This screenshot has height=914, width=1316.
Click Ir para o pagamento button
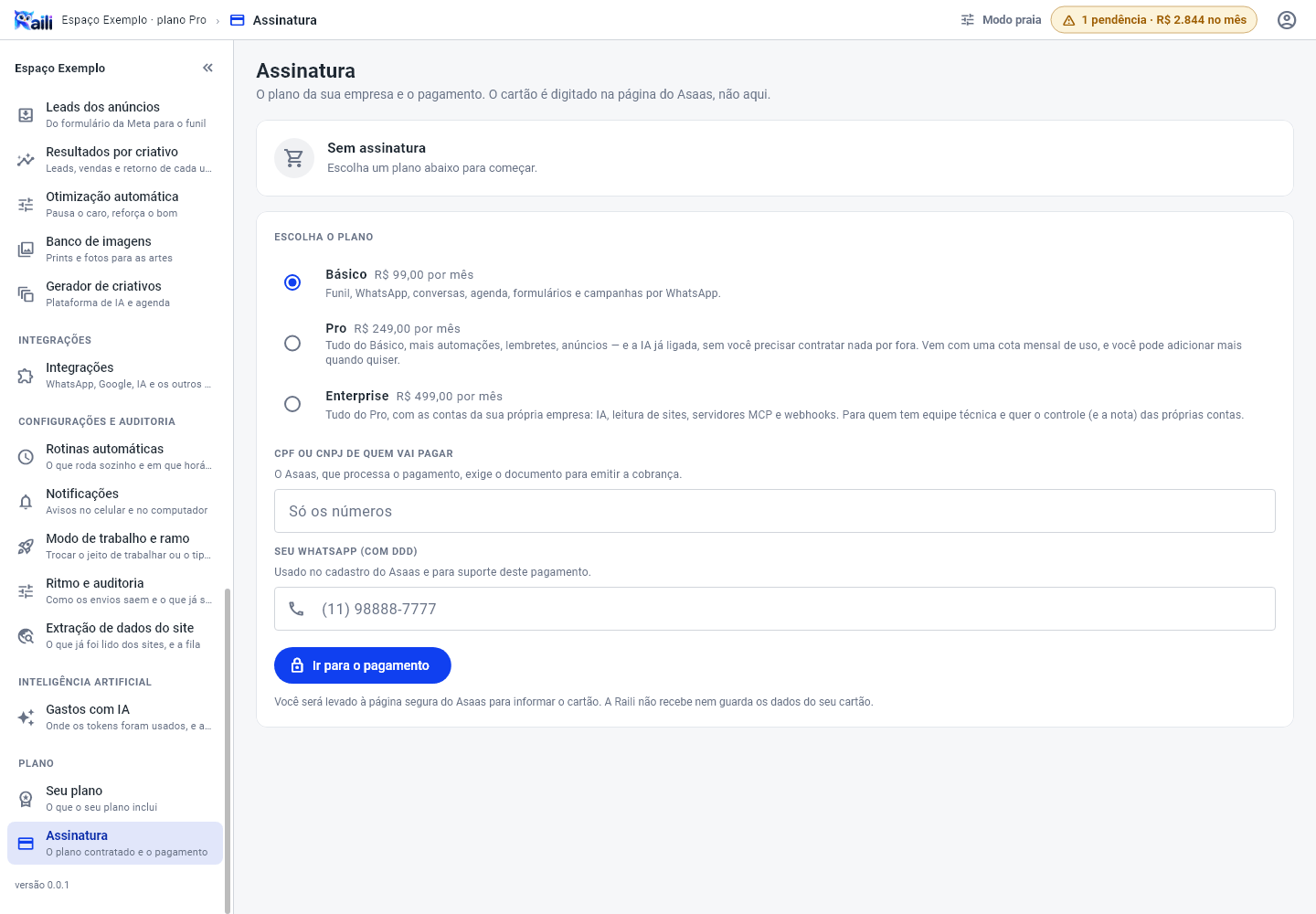363,665
